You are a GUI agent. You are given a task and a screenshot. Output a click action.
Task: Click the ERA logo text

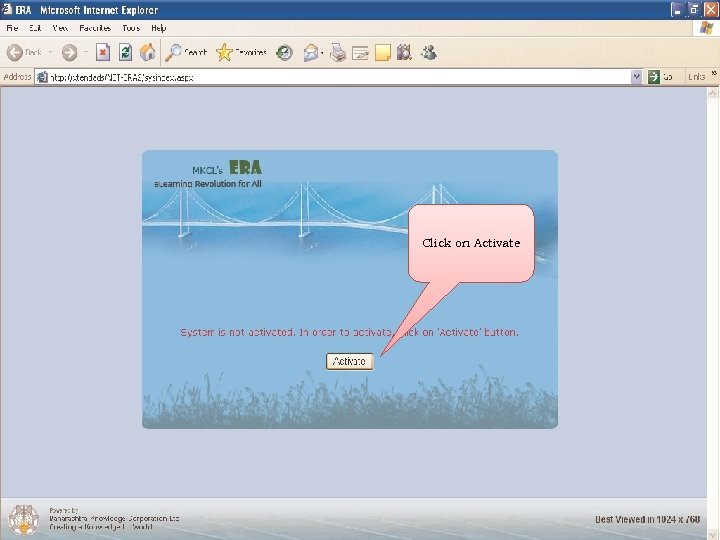245,168
